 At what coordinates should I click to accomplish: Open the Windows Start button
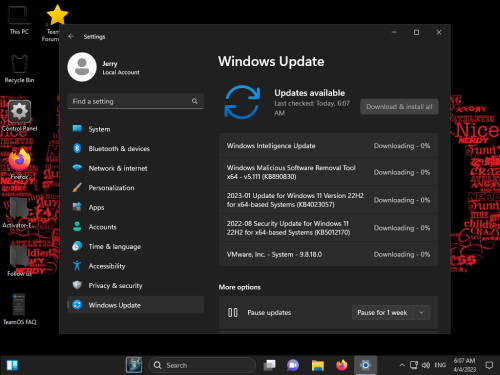point(12,365)
